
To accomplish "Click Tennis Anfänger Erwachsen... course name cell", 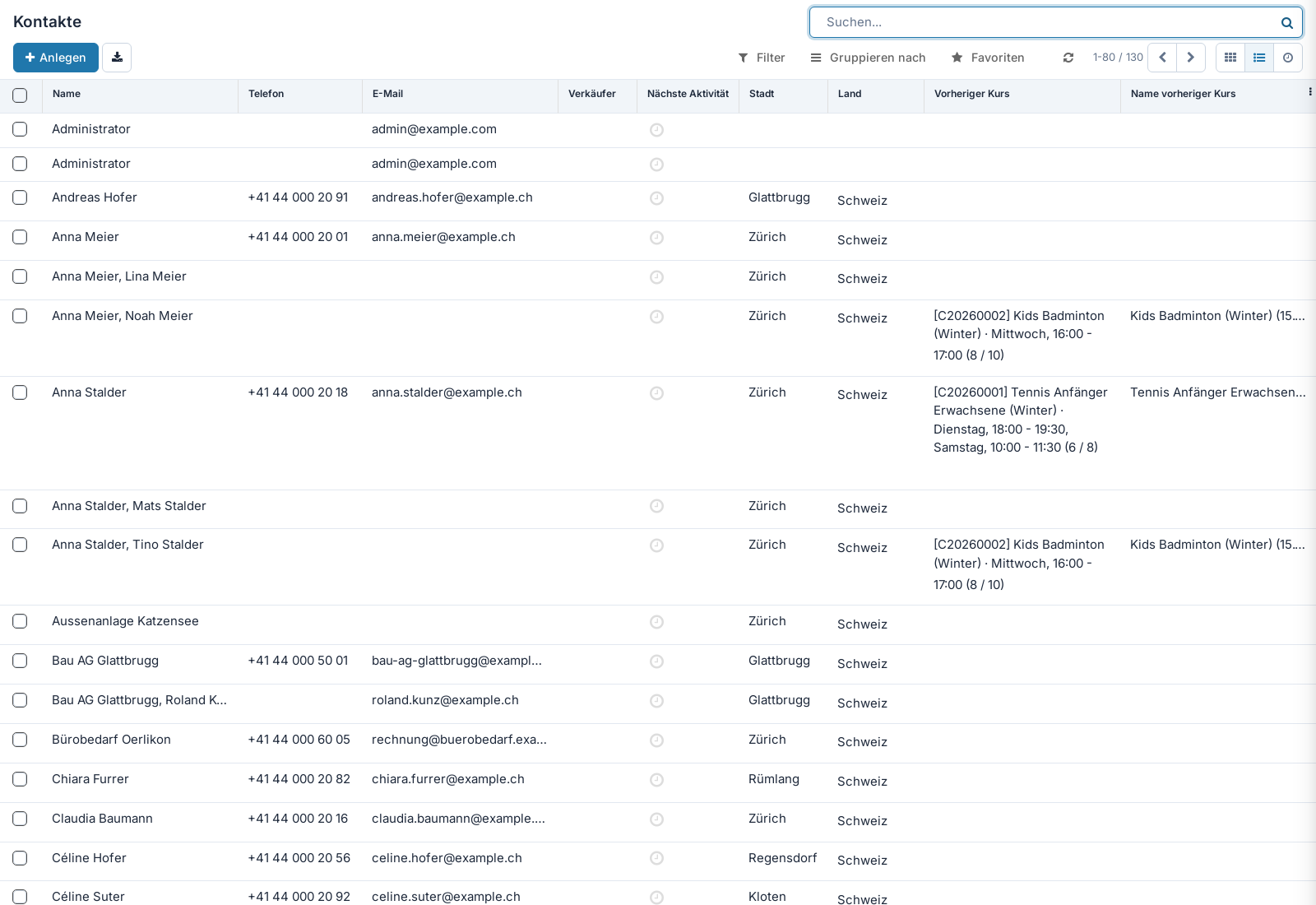I will [x=1218, y=392].
